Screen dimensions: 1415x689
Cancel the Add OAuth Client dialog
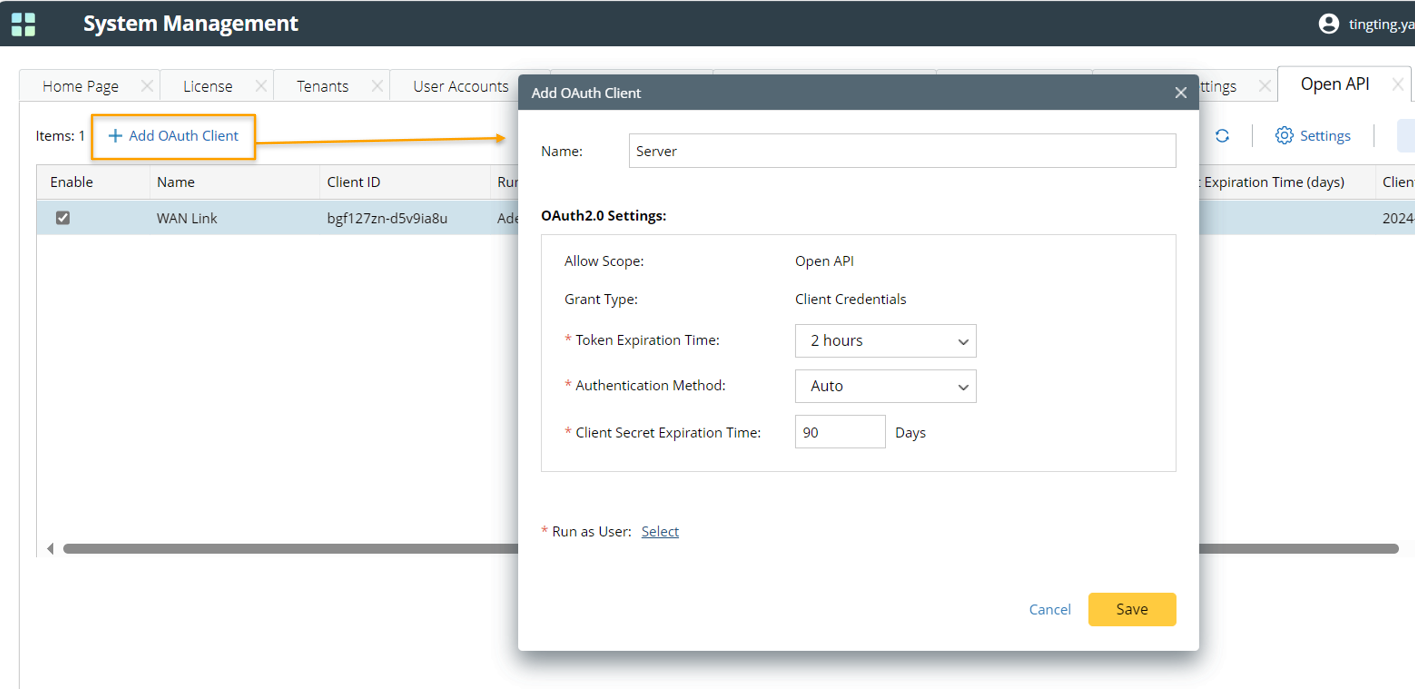(1049, 610)
